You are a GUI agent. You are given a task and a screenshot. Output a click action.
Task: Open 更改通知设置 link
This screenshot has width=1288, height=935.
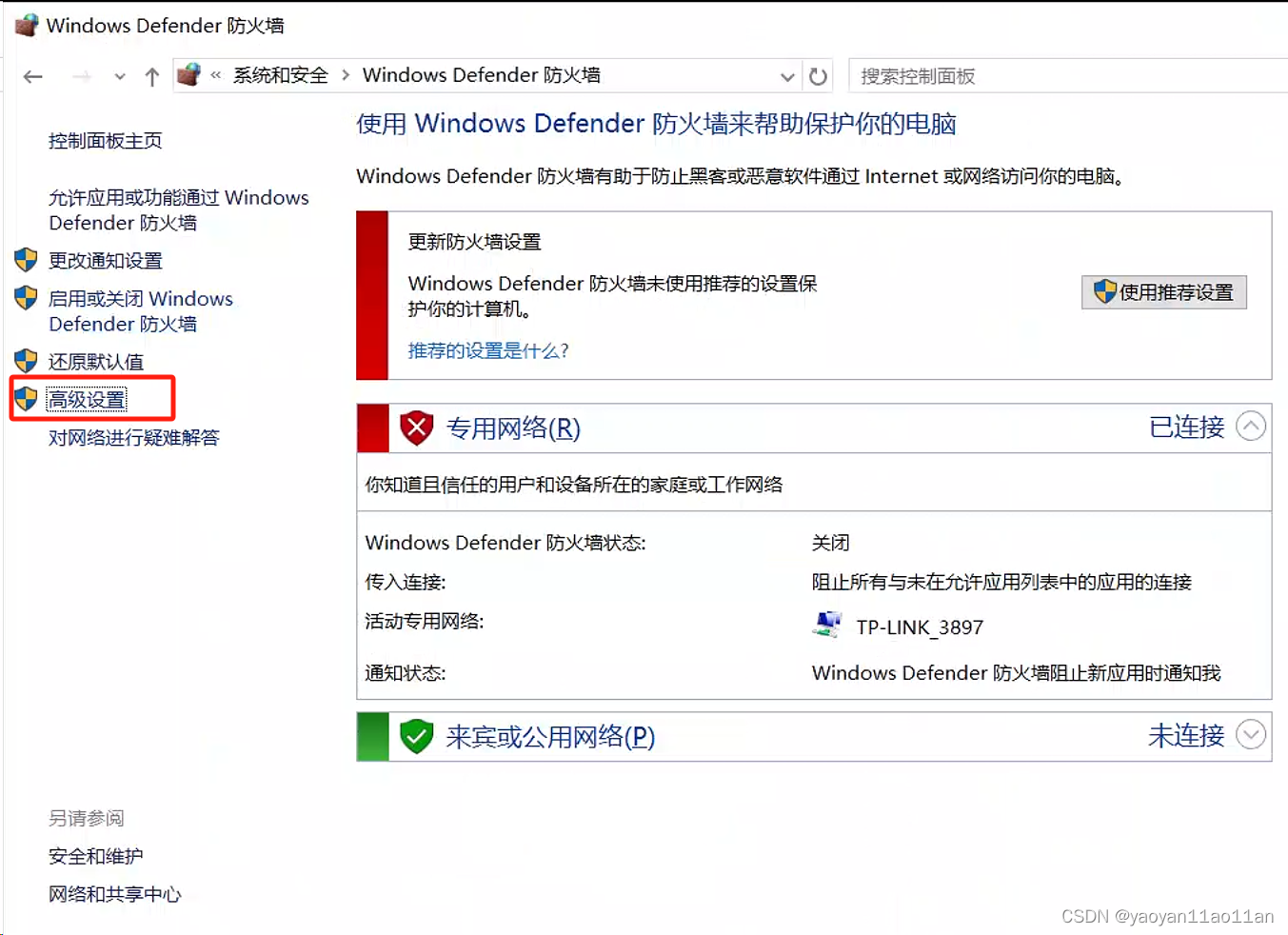click(x=106, y=260)
